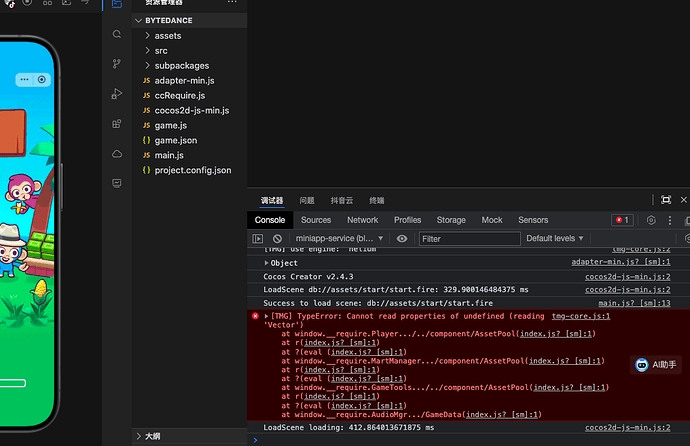Open miniapp-service context dropdown
This screenshot has width=690, height=446.
point(339,238)
